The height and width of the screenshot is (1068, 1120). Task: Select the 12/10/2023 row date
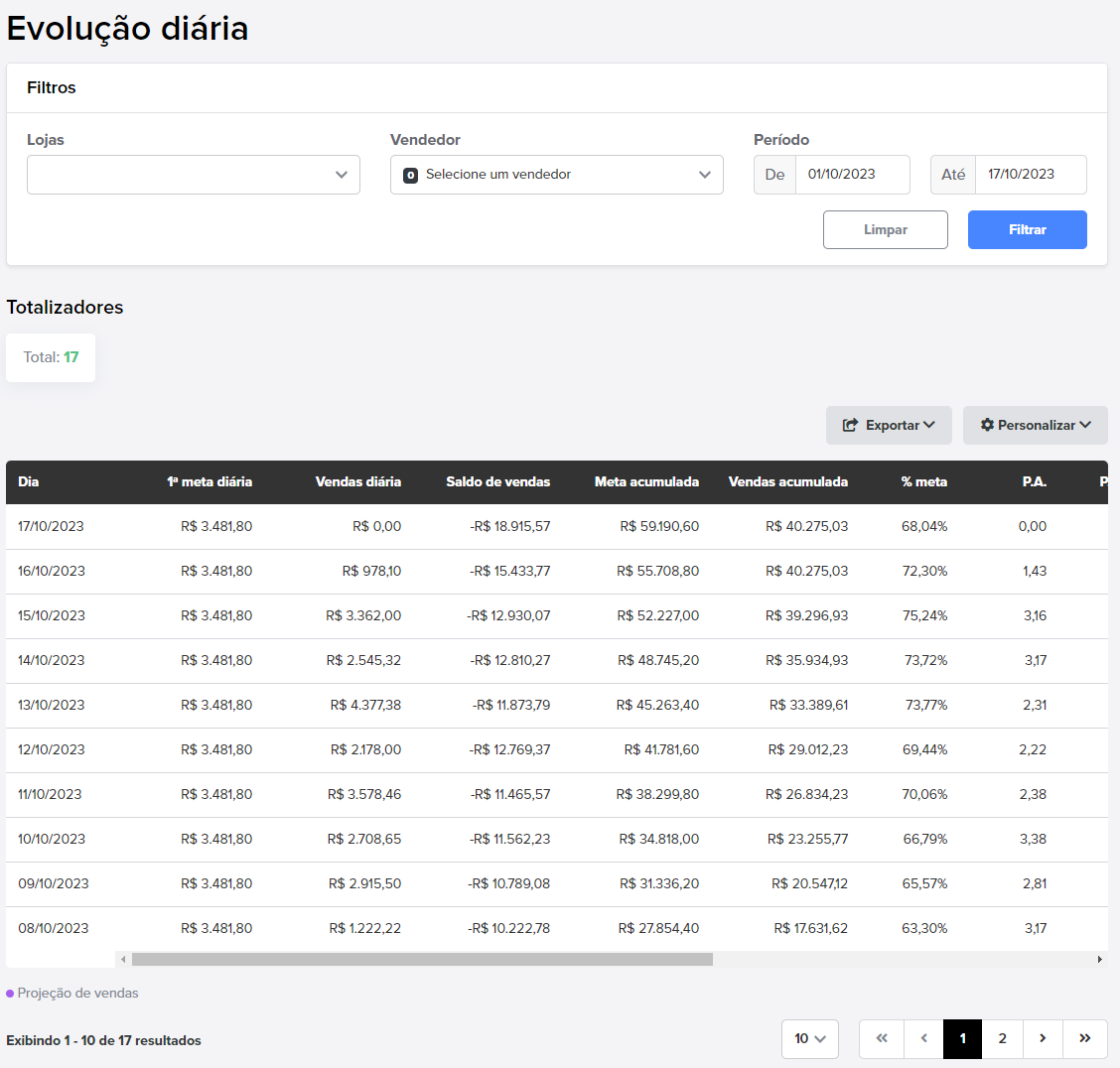(x=52, y=749)
